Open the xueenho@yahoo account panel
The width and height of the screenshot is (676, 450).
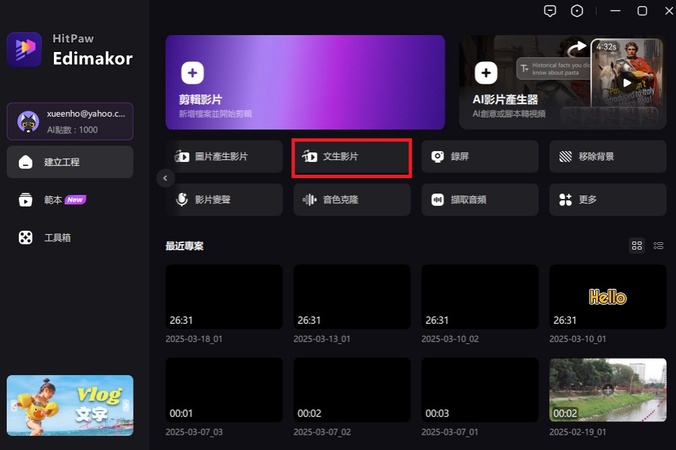[70, 122]
